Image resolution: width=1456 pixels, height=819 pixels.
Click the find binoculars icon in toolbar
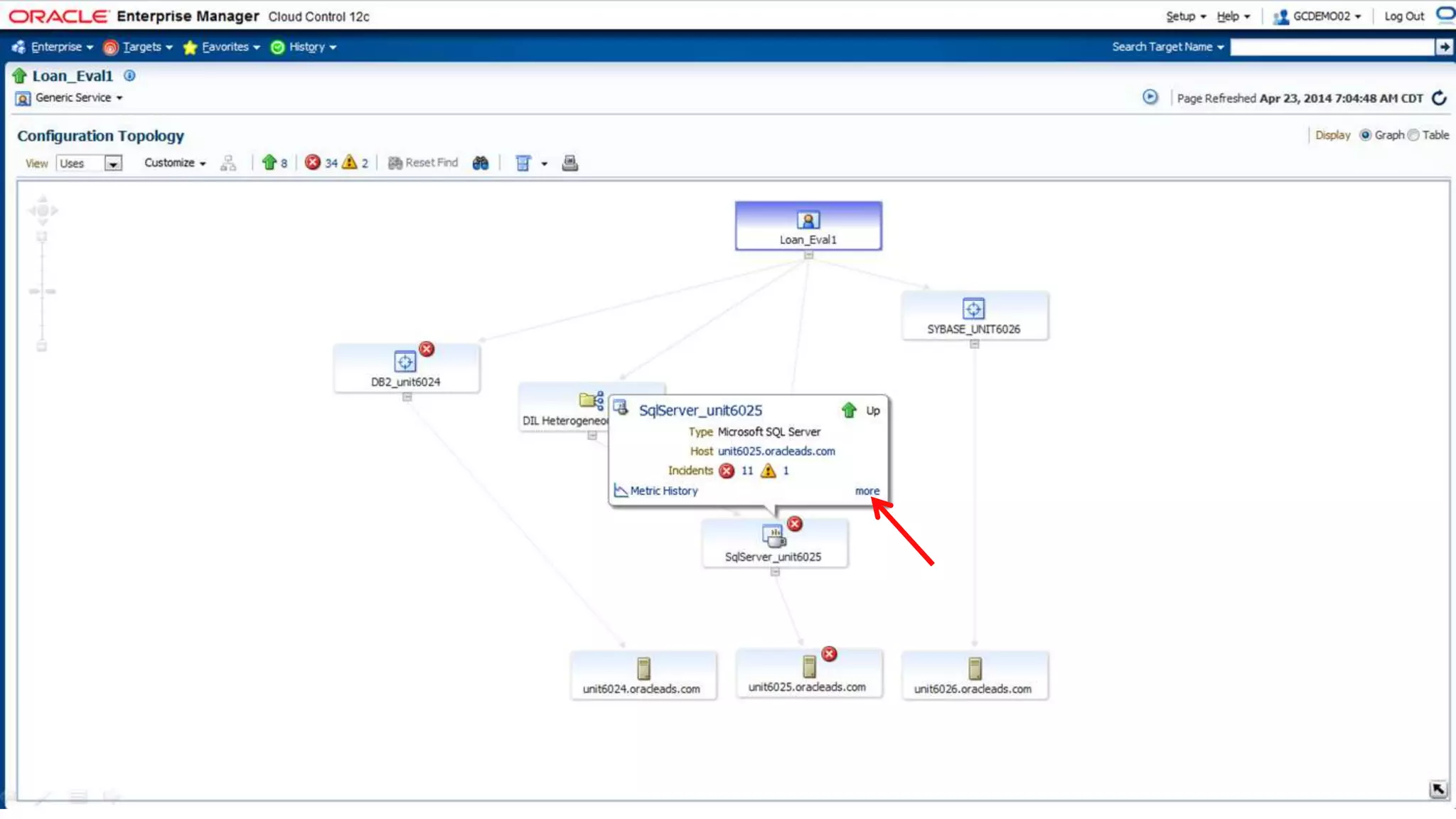(481, 163)
